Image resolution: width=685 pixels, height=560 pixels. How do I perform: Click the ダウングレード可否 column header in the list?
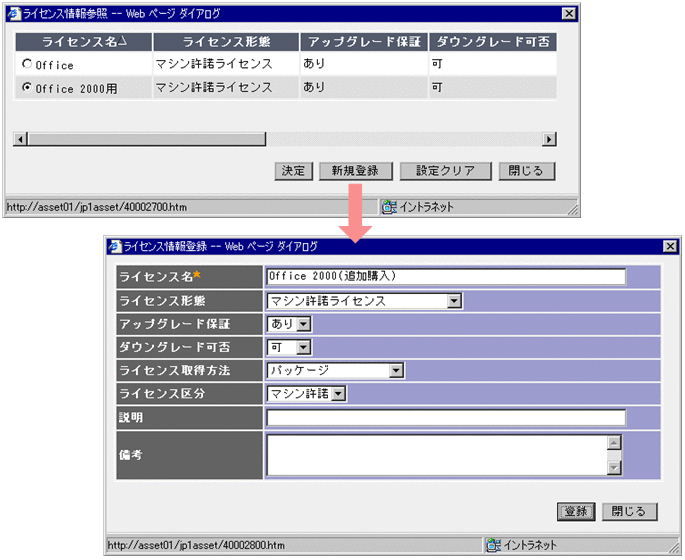[493, 42]
